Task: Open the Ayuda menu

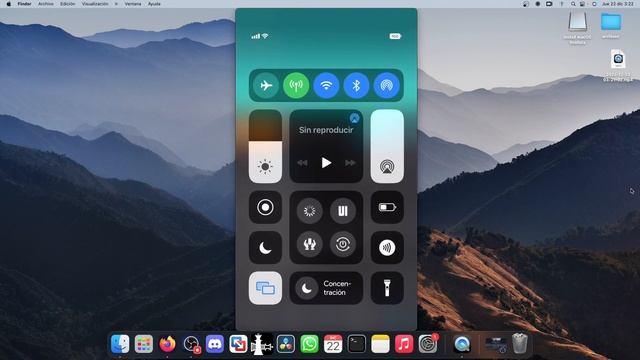Action: click(x=154, y=4)
